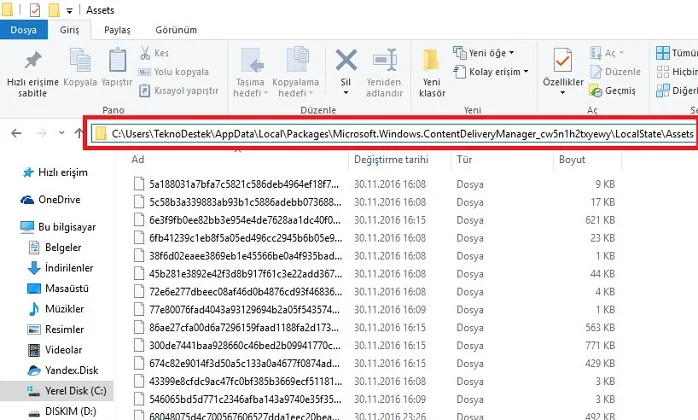Open Resimler in the sidebar
The height and width of the screenshot is (420, 698).
[56, 329]
